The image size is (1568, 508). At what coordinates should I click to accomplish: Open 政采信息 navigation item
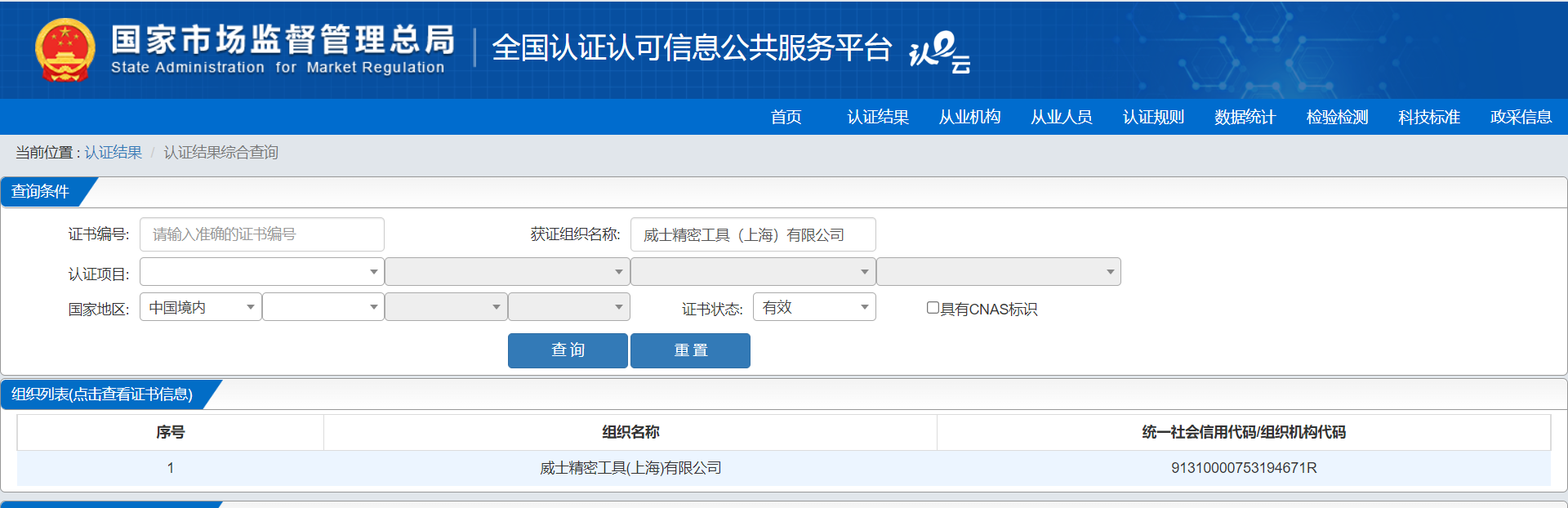point(1521,117)
